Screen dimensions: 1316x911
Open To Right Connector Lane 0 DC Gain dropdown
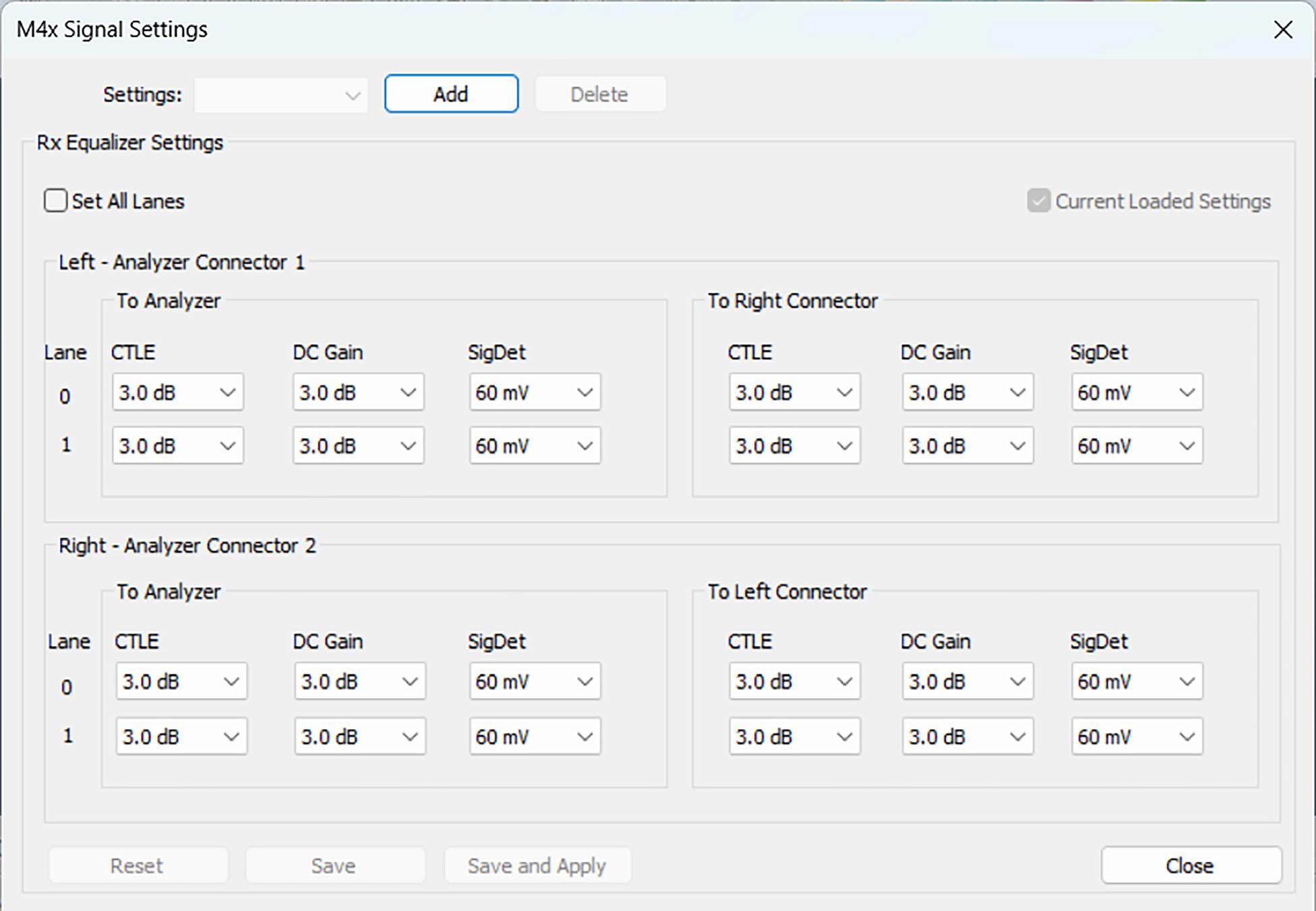tap(967, 392)
